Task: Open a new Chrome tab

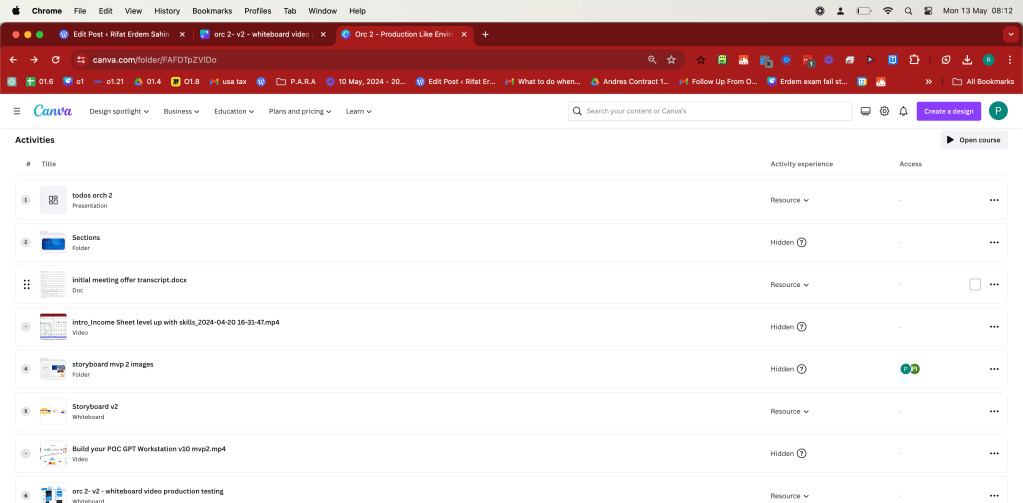Action: pos(485,35)
